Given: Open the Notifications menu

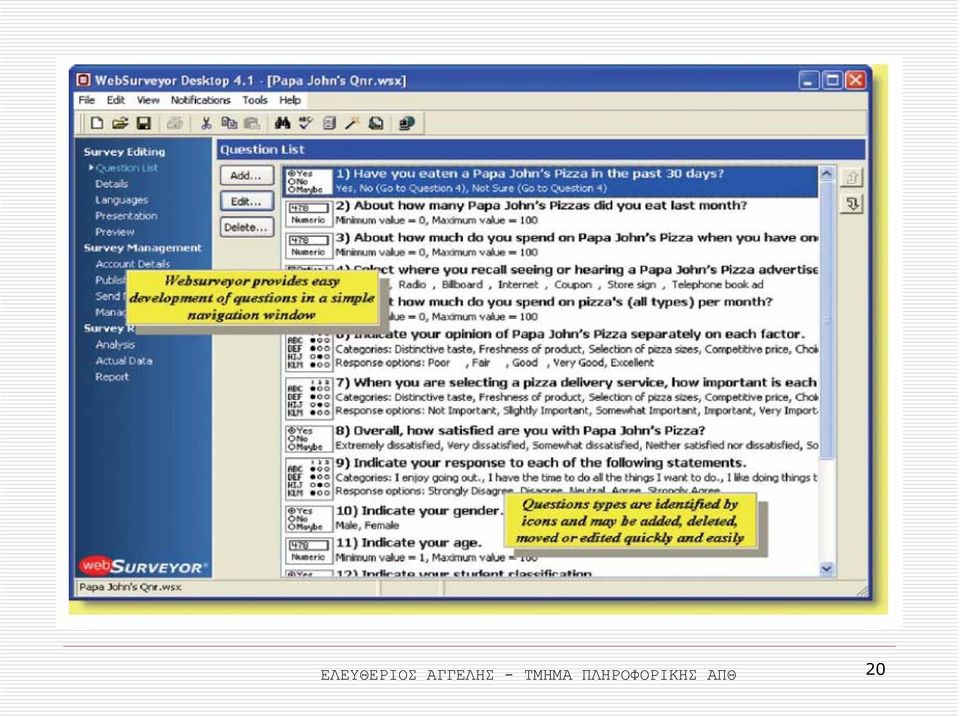Looking at the screenshot, I should (200, 100).
